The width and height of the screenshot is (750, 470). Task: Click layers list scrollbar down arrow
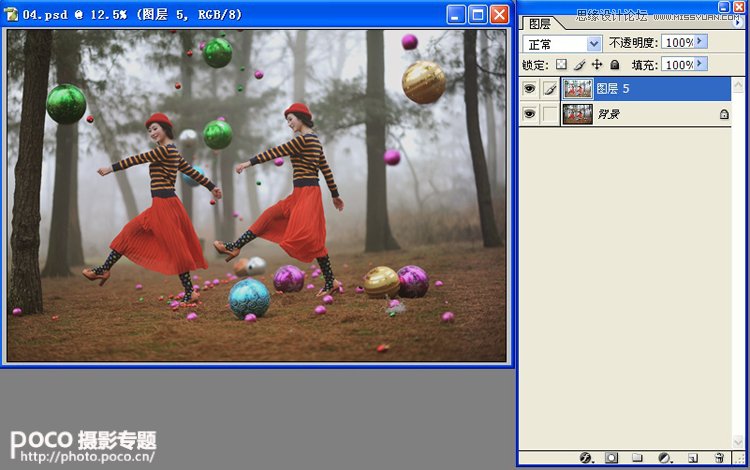[738, 442]
